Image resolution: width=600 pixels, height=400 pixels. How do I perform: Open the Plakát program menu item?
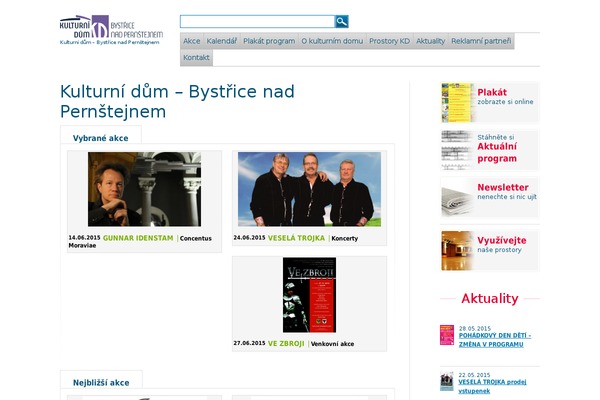coord(269,41)
